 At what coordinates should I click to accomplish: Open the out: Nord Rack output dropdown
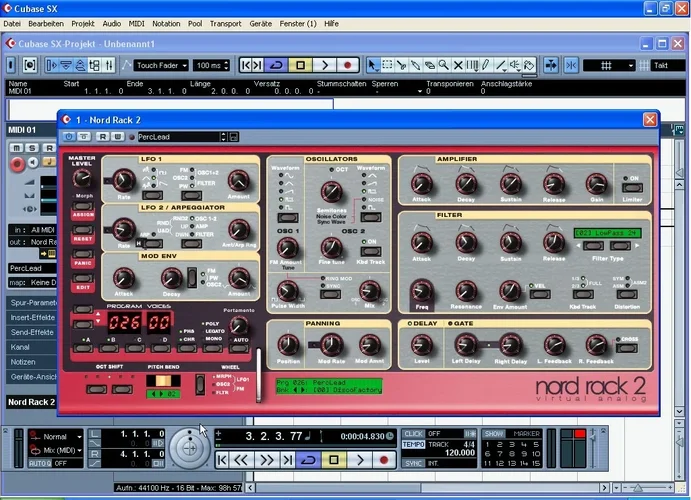[33, 242]
